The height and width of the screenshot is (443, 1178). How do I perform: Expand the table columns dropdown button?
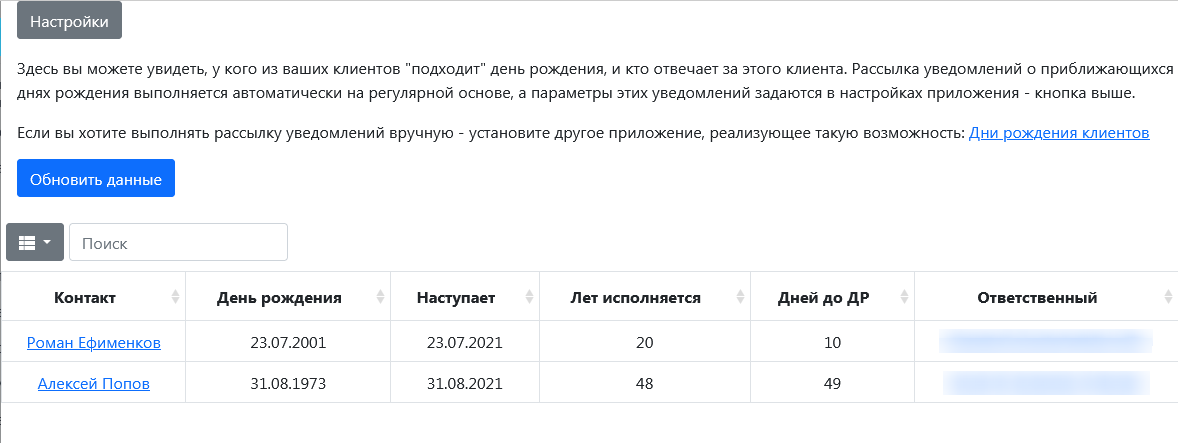[x=35, y=243]
